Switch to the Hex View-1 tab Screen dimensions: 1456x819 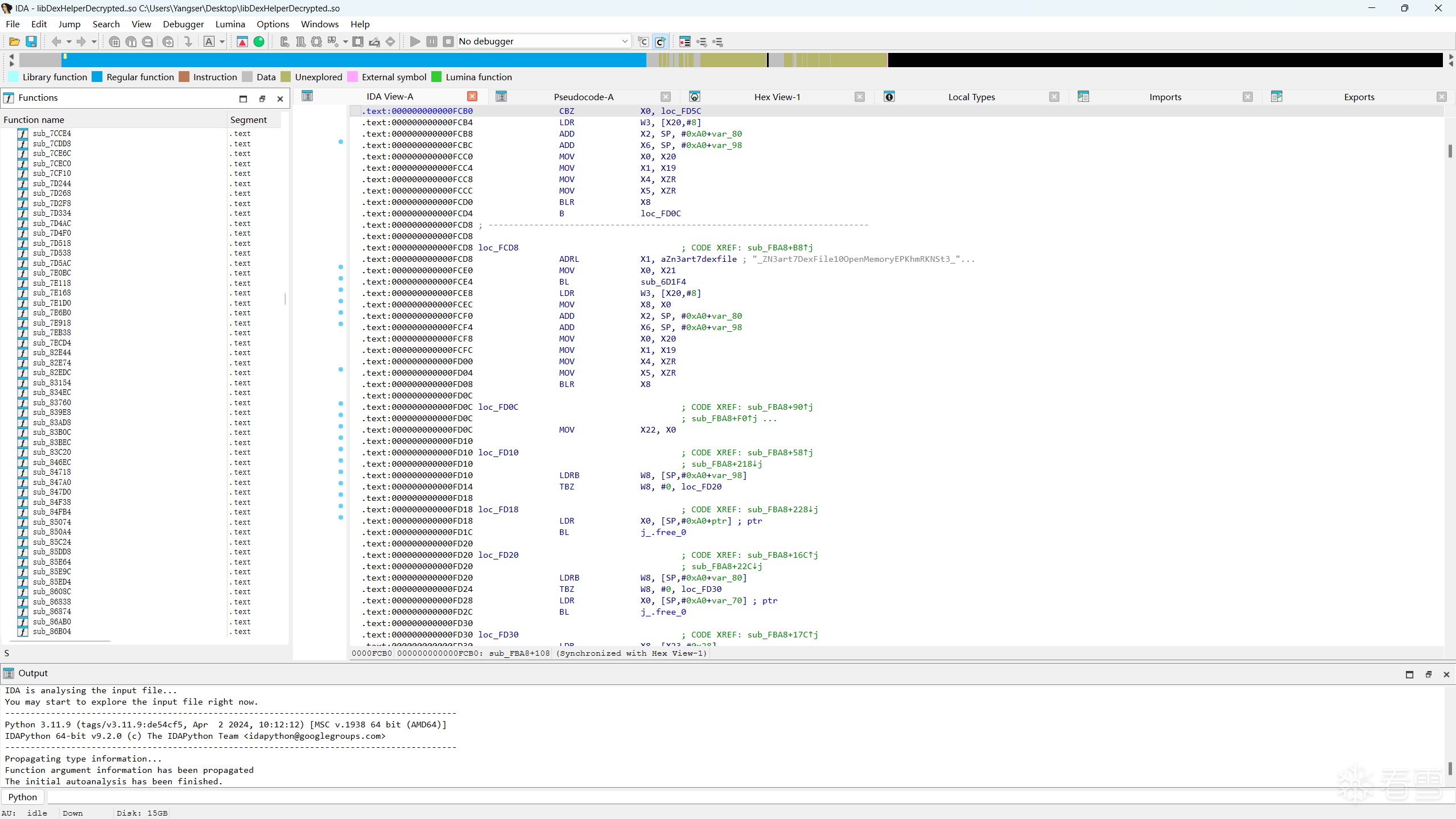(777, 97)
